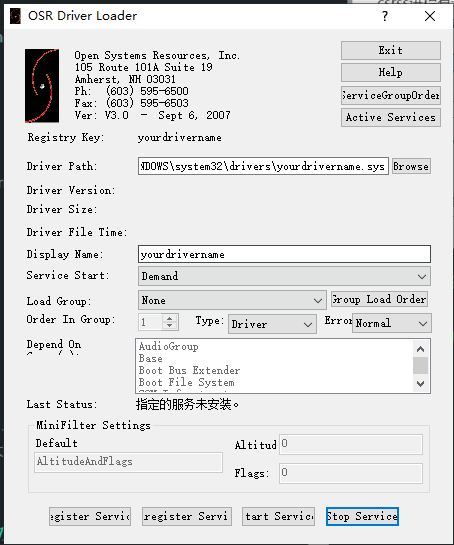Click the Stop Service button
Screen dimensions: 454x545
[x=362, y=516]
